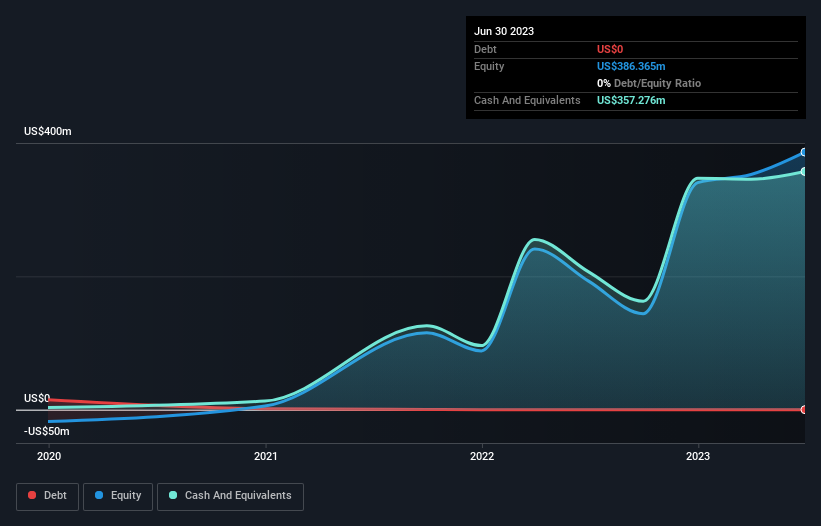Click the Equity row label in tooltip

click(489, 66)
